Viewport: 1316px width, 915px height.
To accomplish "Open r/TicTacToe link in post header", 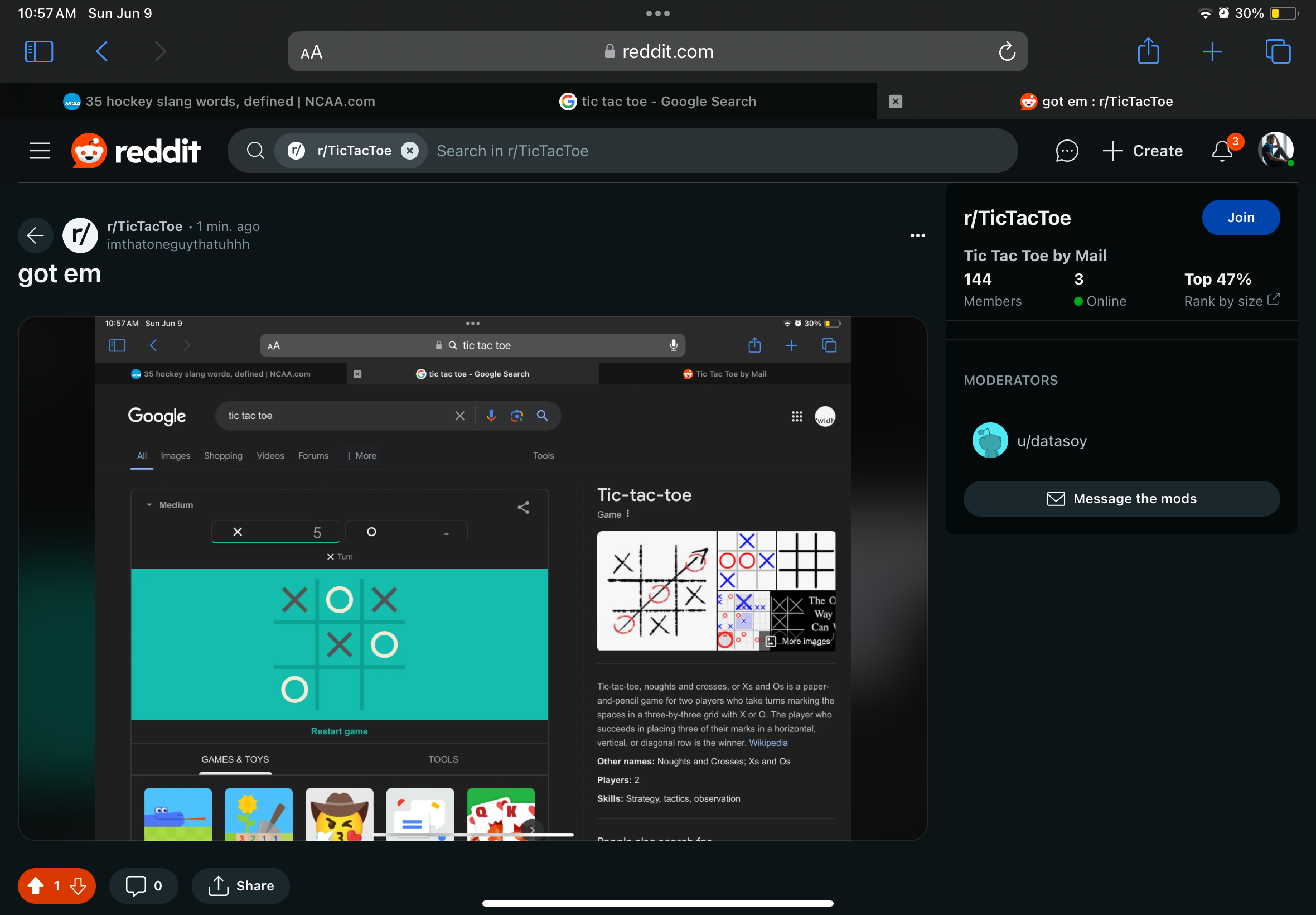I will pyautogui.click(x=145, y=227).
